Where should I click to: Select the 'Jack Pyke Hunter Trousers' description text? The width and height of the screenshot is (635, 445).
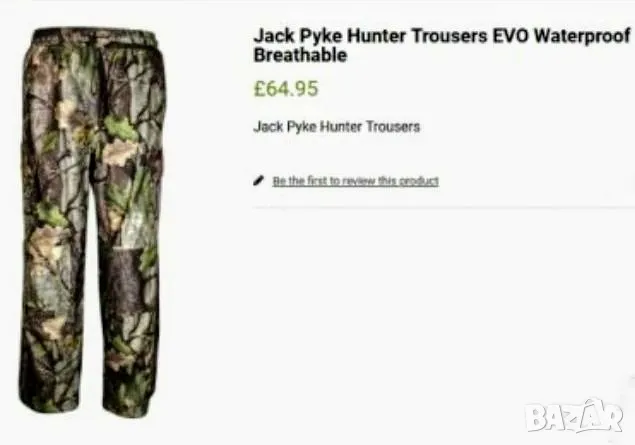337,127
